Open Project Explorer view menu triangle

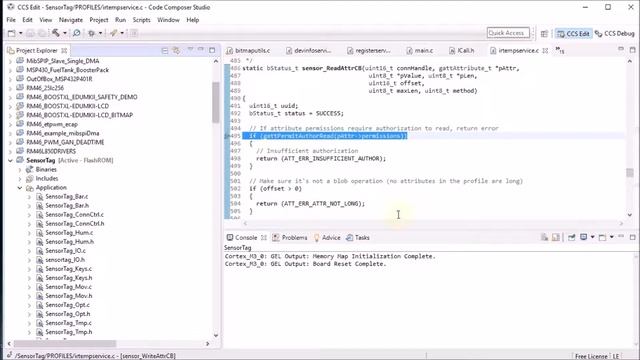pyautogui.click(x=190, y=50)
